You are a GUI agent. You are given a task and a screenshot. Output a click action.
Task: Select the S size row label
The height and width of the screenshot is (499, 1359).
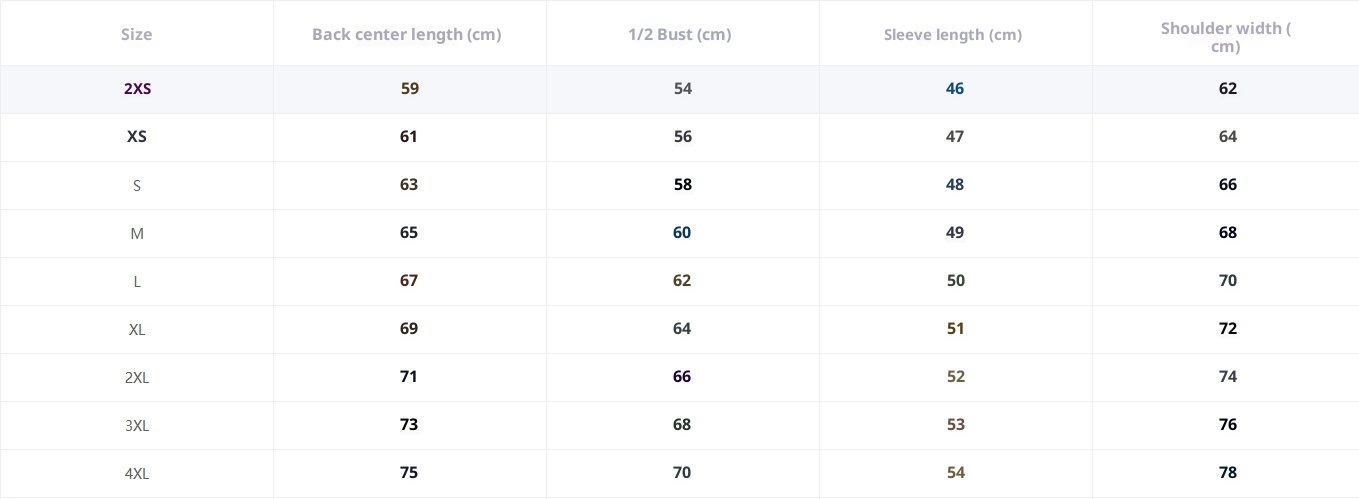coord(137,185)
